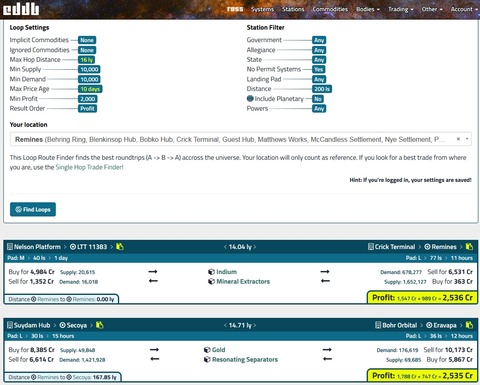This screenshot has width=480, height=385.
Task: Copy LTT 11383 system name icon
Action: [x=120, y=247]
